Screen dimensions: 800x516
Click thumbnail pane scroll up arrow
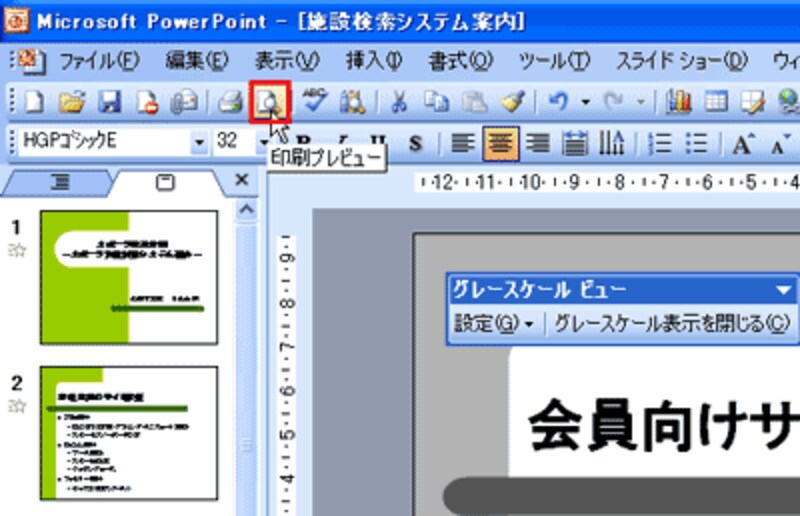pyautogui.click(x=247, y=209)
